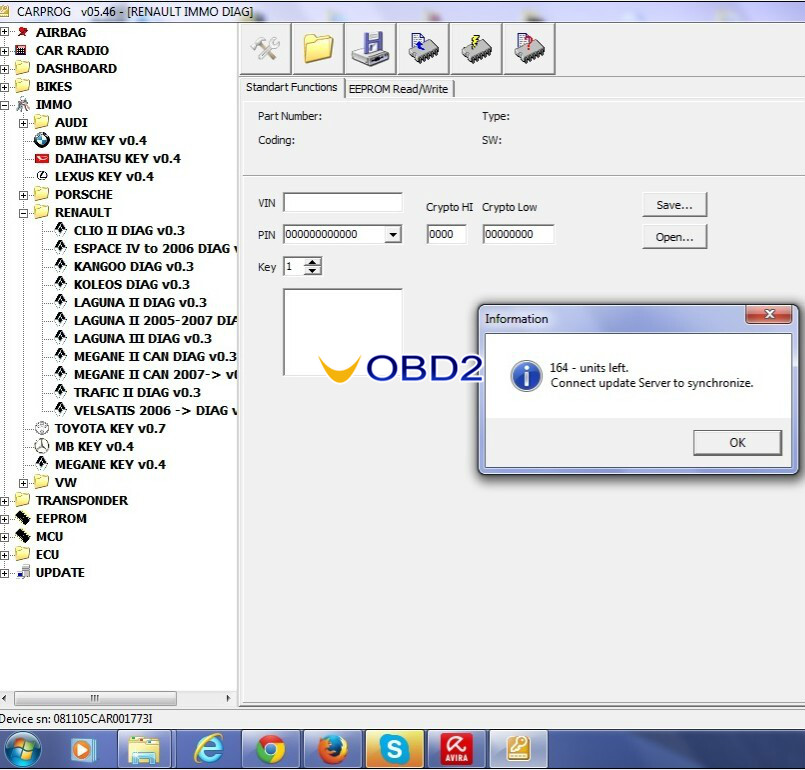Click the save to disk toolbar icon

370,47
